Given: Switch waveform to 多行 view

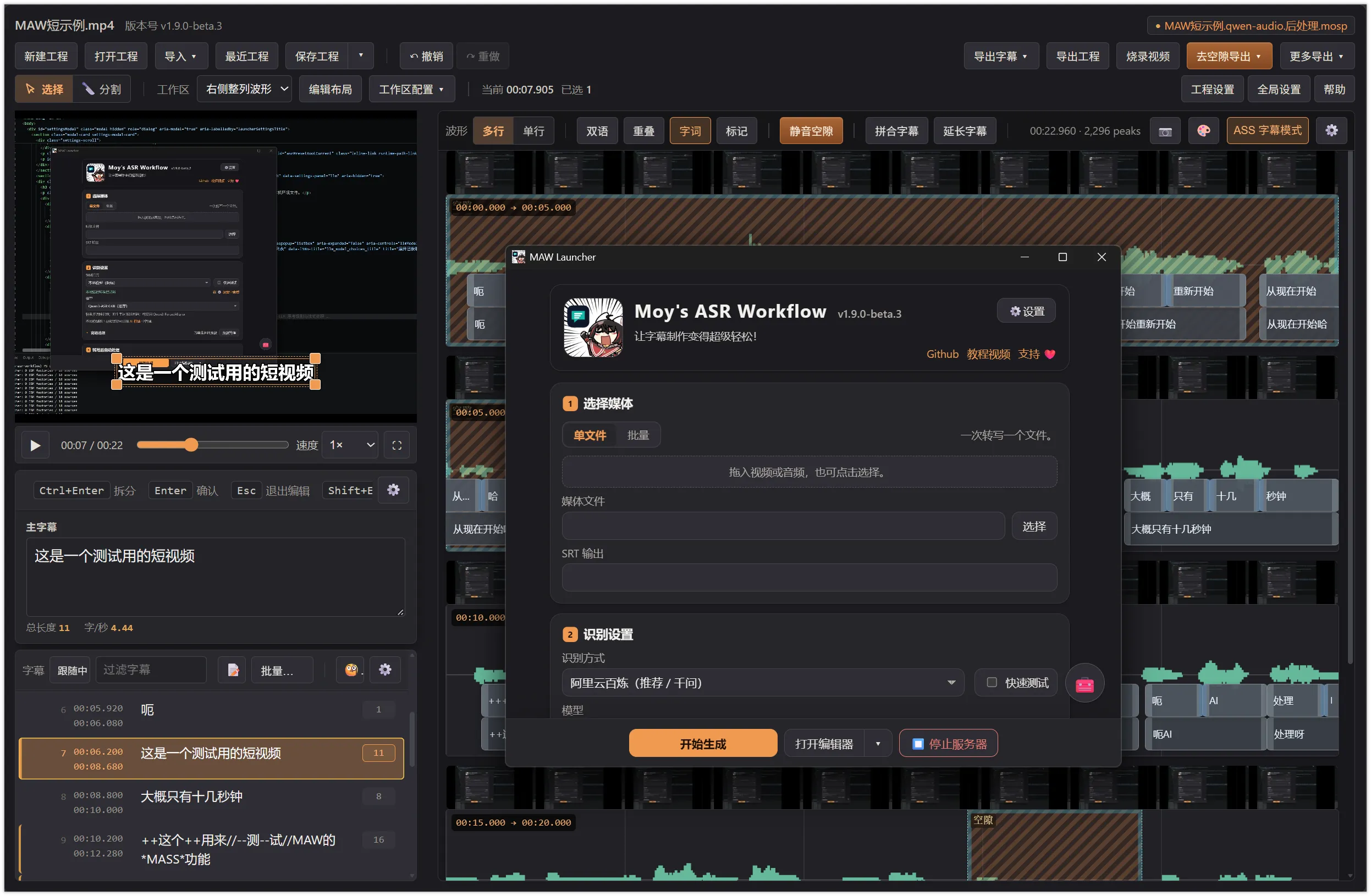Looking at the screenshot, I should pos(493,131).
